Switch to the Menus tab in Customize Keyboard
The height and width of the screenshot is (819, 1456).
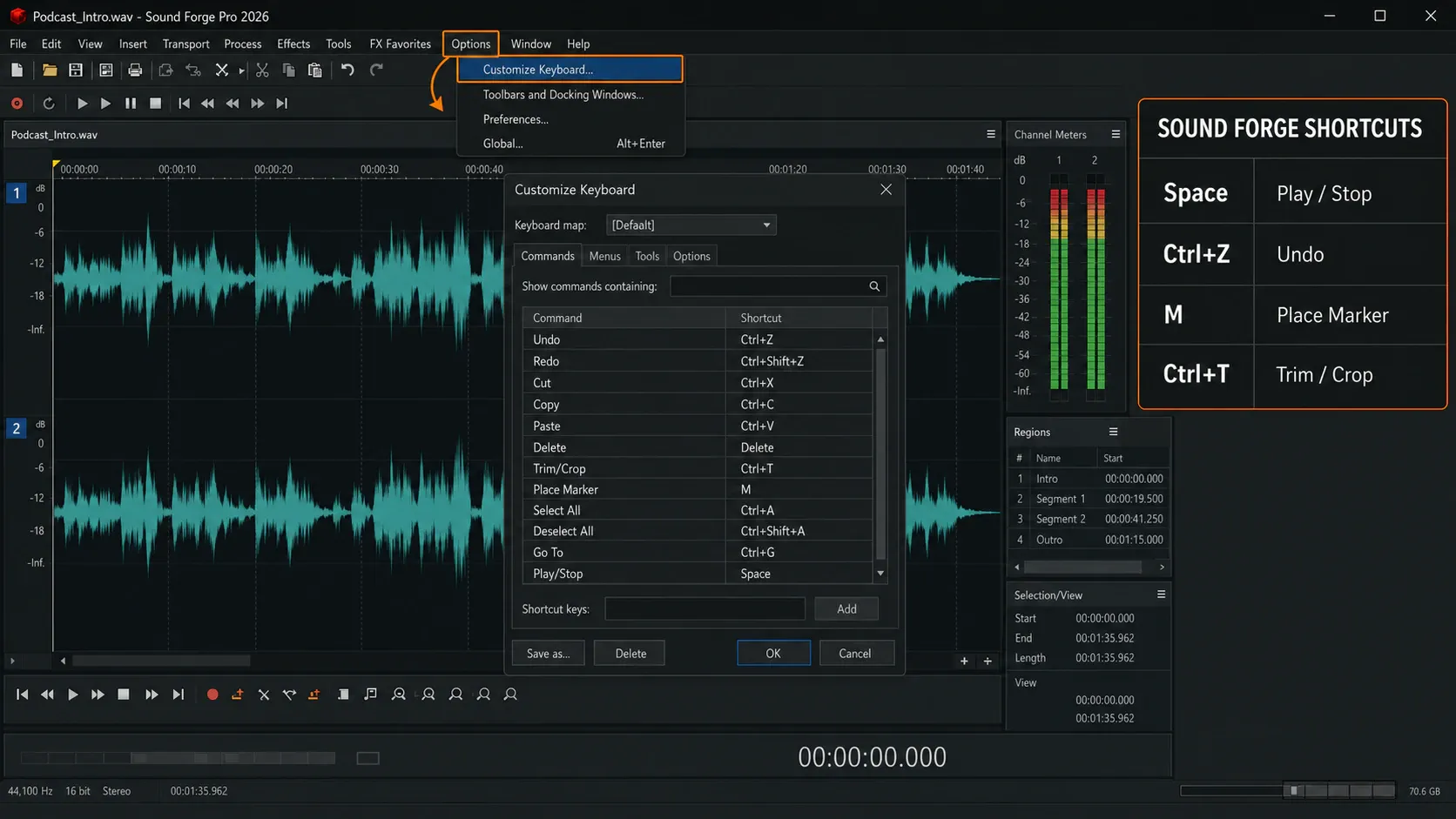point(604,256)
